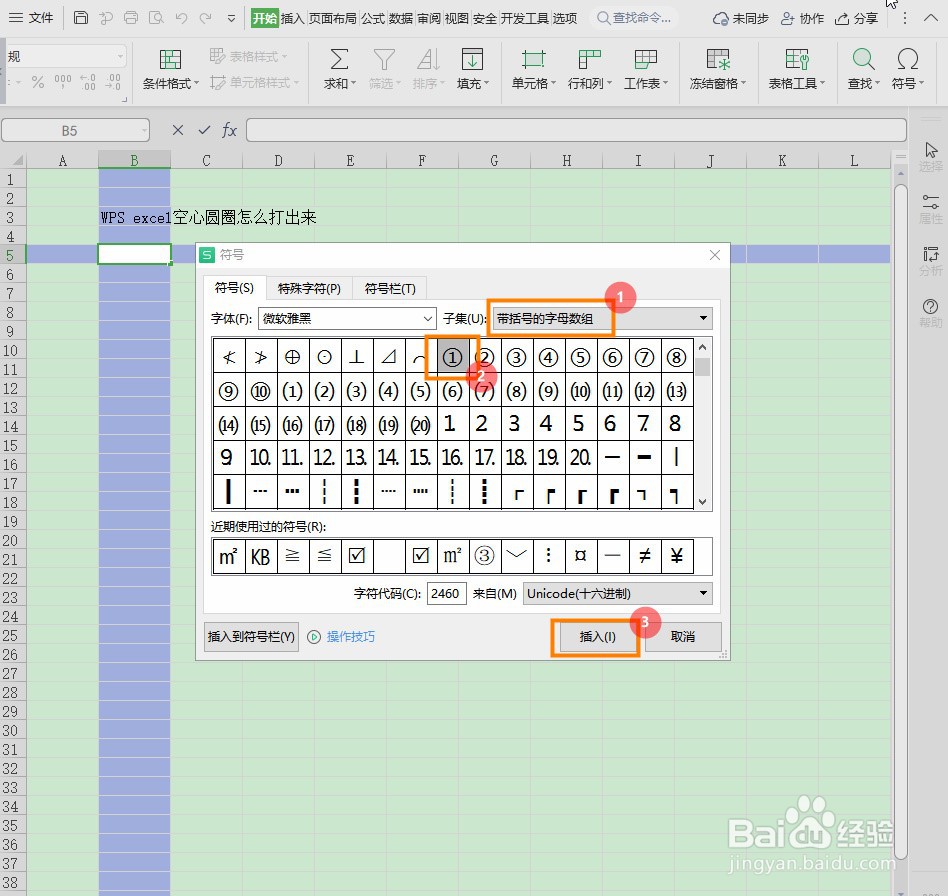
Task: Switch to the 符号栏(T) dialog tab
Action: pyautogui.click(x=390, y=288)
